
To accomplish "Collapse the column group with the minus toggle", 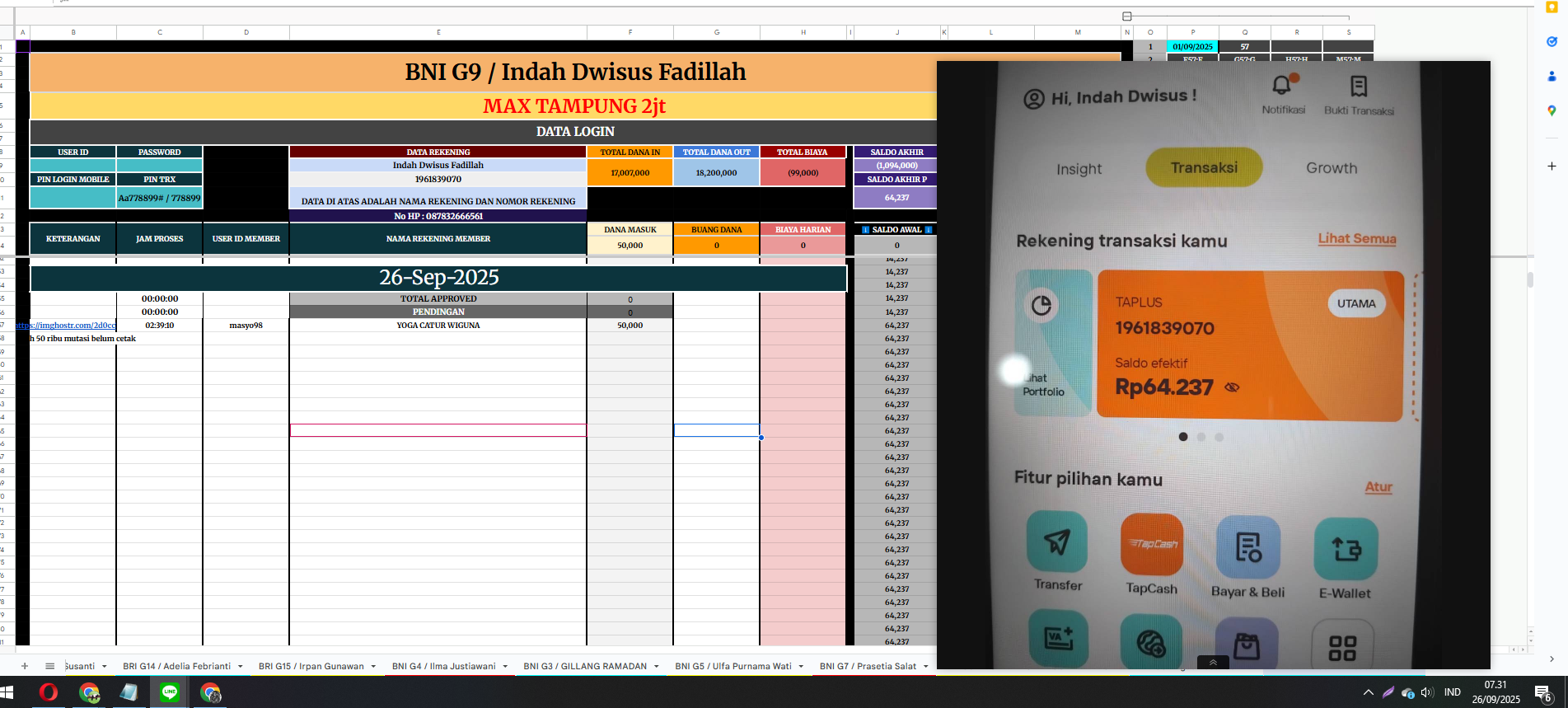I will tap(1127, 16).
